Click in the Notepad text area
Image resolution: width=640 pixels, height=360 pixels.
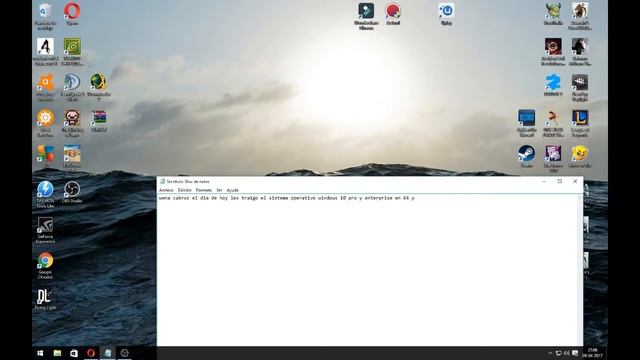click(x=368, y=270)
